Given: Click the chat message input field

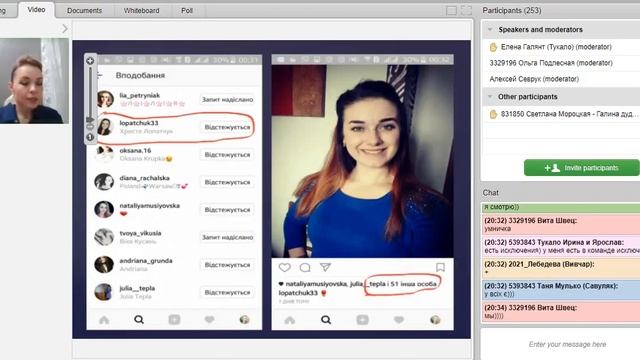Looking at the screenshot, I should [567, 344].
